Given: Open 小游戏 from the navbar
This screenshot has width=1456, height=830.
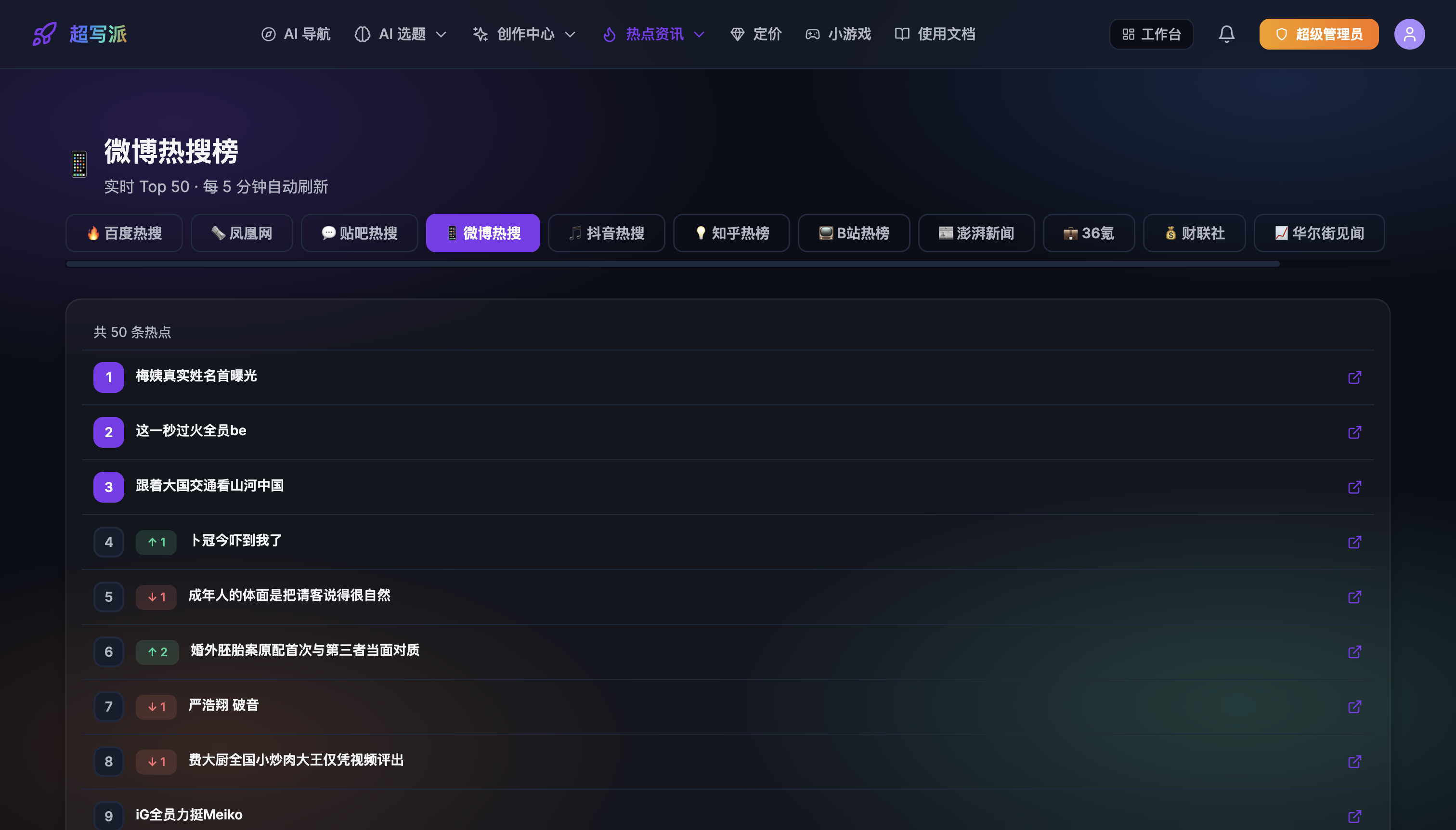Looking at the screenshot, I should (838, 34).
